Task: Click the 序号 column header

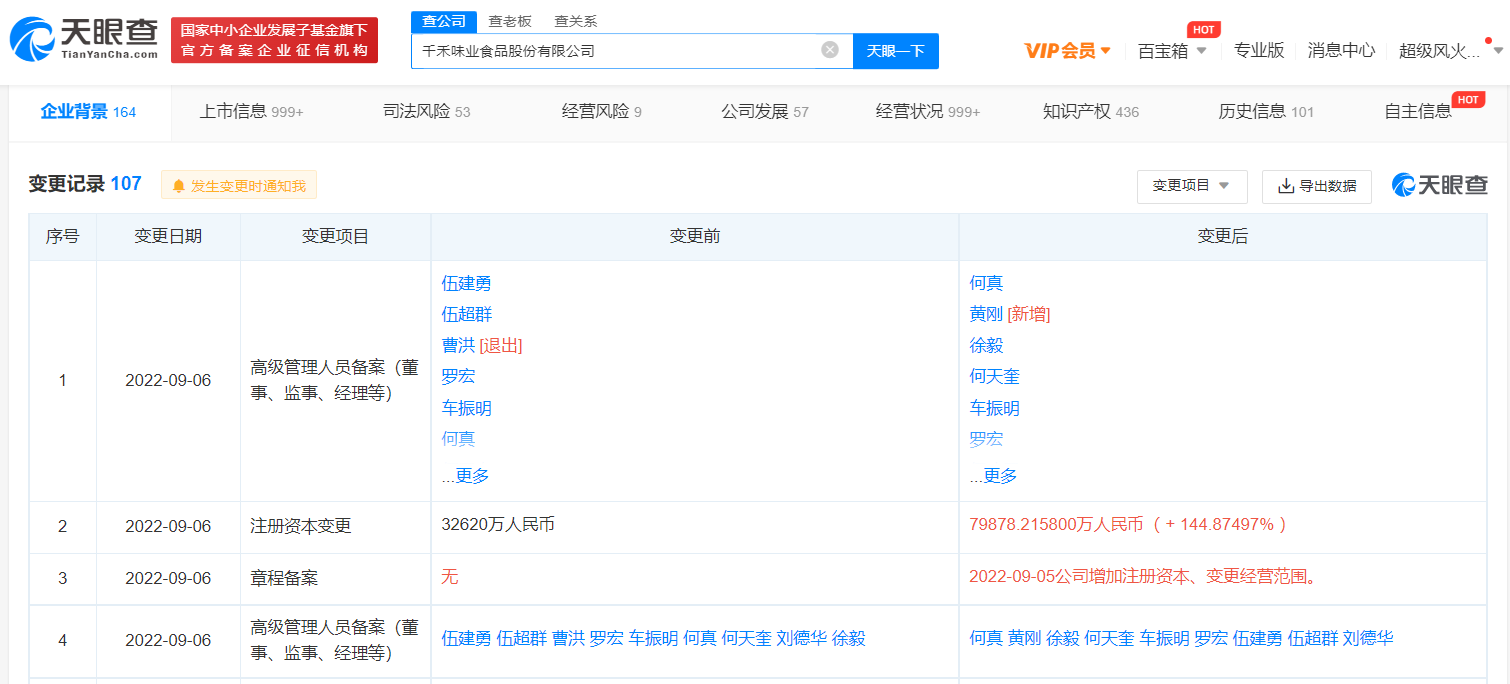Action: tap(62, 236)
